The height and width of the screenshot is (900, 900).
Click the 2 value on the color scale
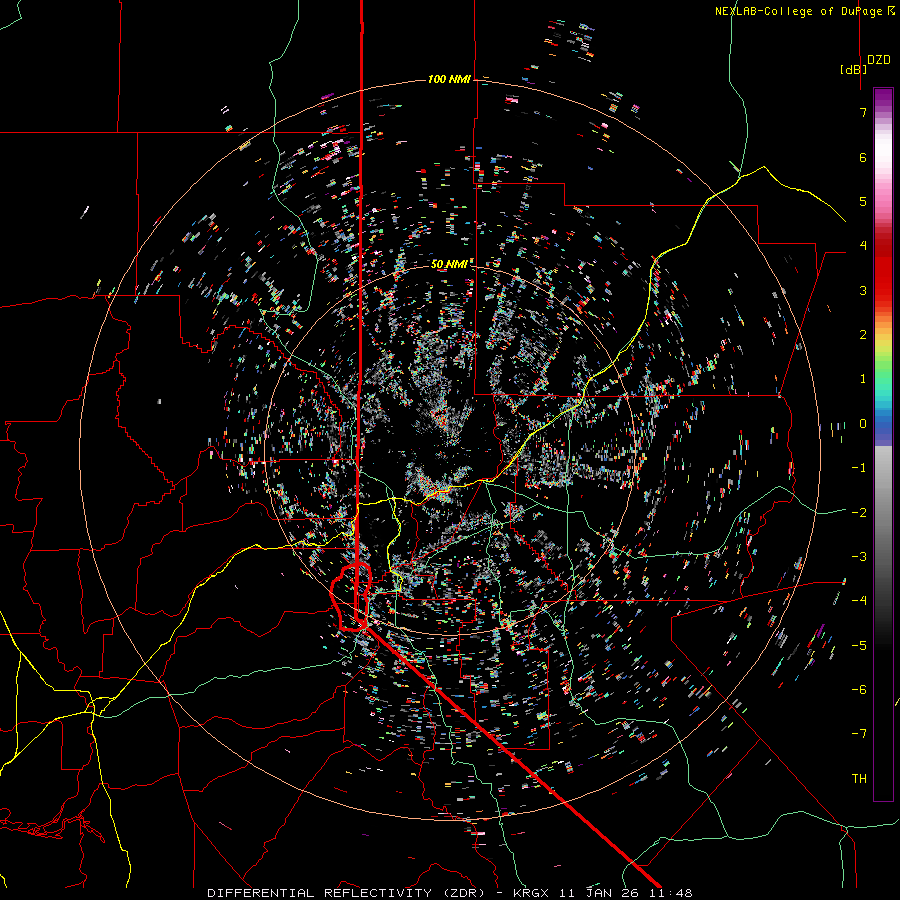[863, 335]
